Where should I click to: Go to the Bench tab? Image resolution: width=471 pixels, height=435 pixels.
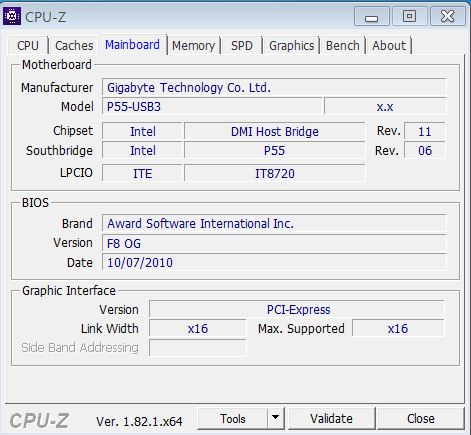[343, 46]
